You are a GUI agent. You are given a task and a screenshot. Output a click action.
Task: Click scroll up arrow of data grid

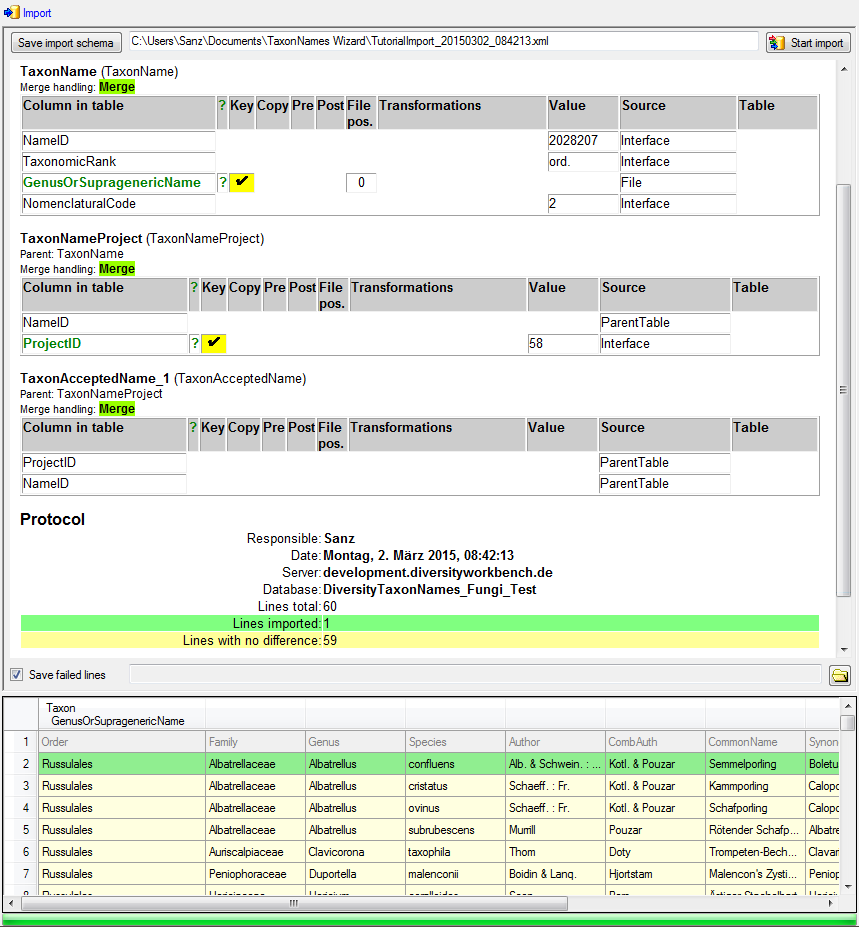click(x=847, y=722)
